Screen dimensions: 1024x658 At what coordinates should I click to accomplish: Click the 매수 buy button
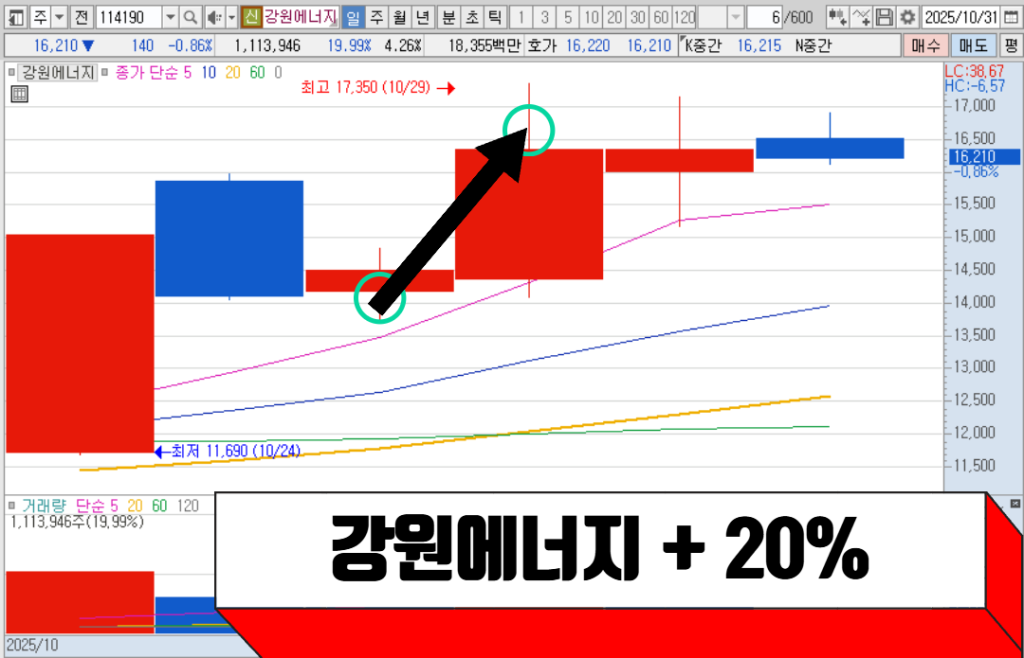pos(923,45)
